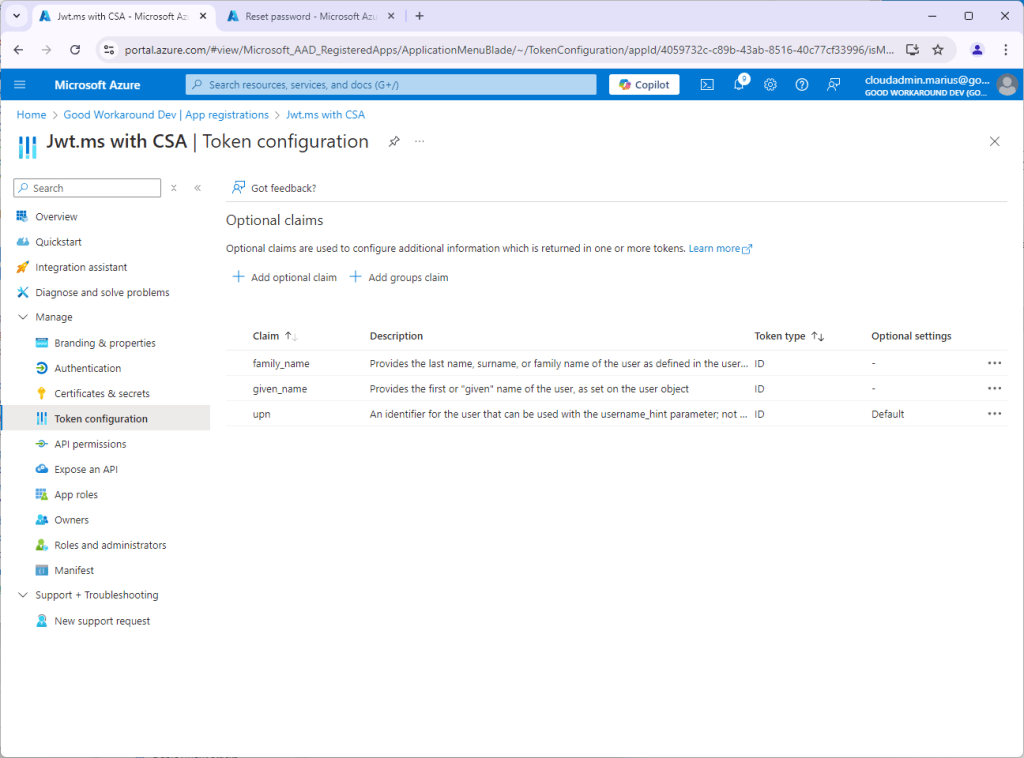Image resolution: width=1024 pixels, height=758 pixels.
Task: Collapse the Support + Troubleshooting section
Action: pyautogui.click(x=24, y=595)
